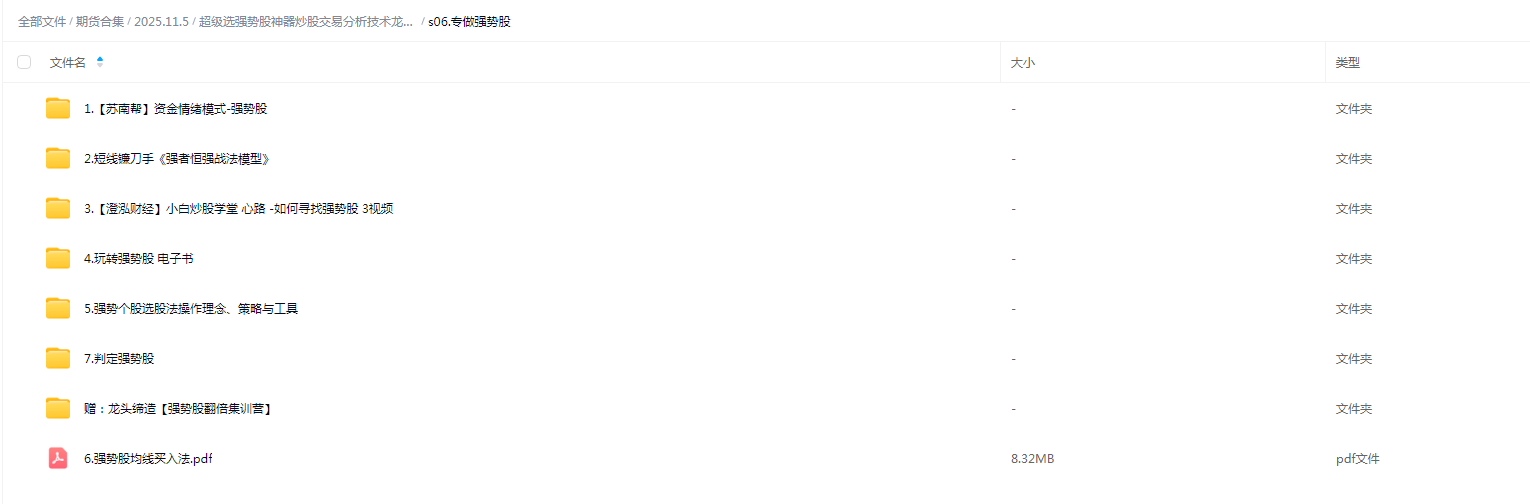Go to 全部文件 in breadcrumb
The image size is (1530, 504).
(42, 21)
